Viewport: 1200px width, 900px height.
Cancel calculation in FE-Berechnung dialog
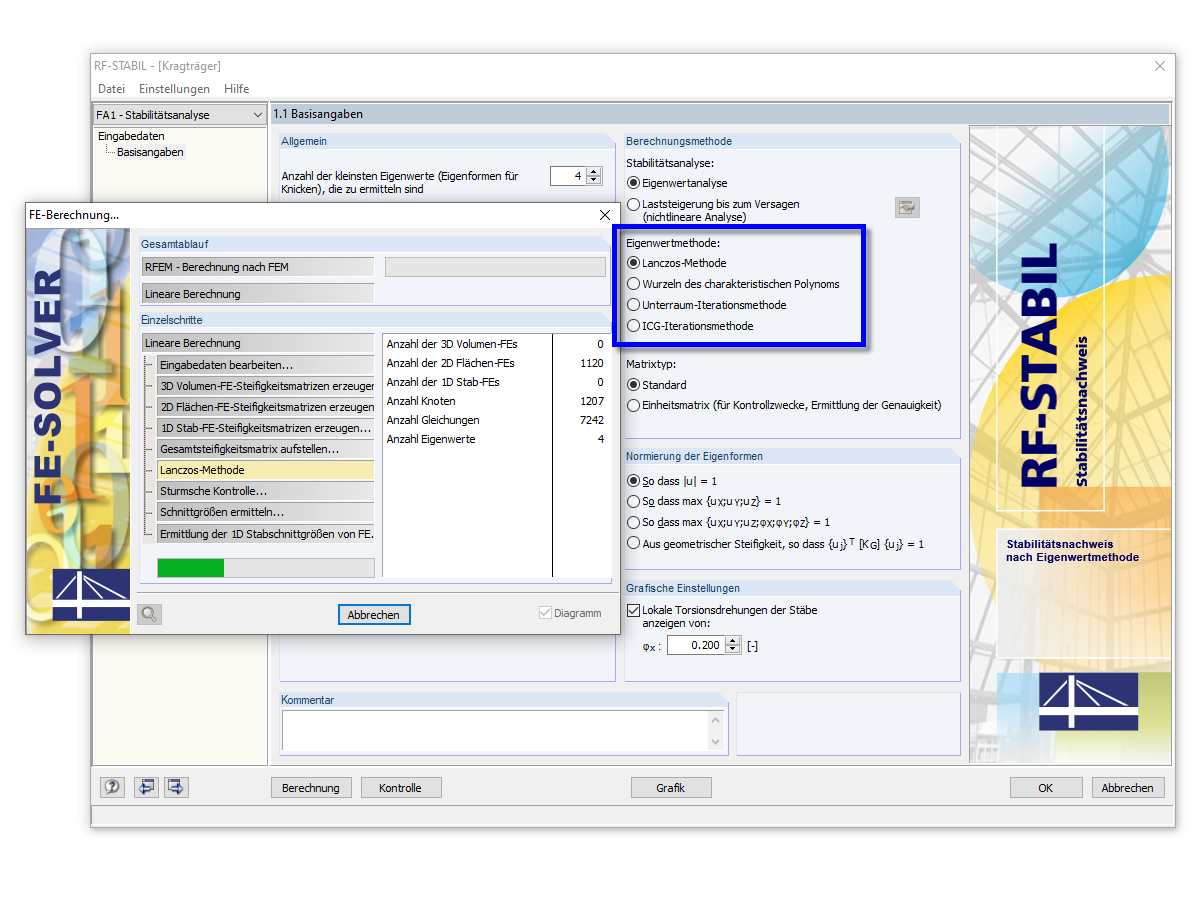(374, 615)
